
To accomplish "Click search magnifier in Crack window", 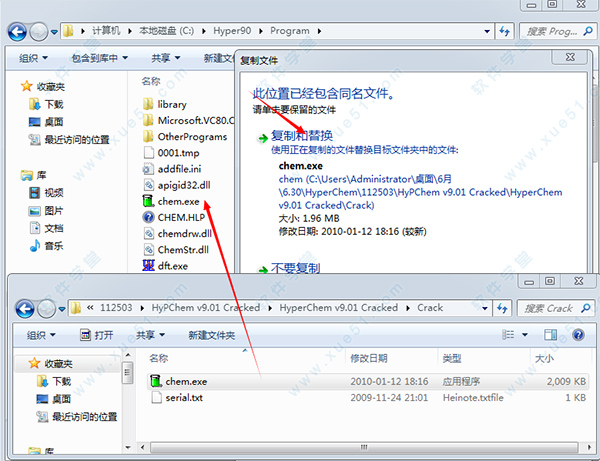I will point(585,308).
